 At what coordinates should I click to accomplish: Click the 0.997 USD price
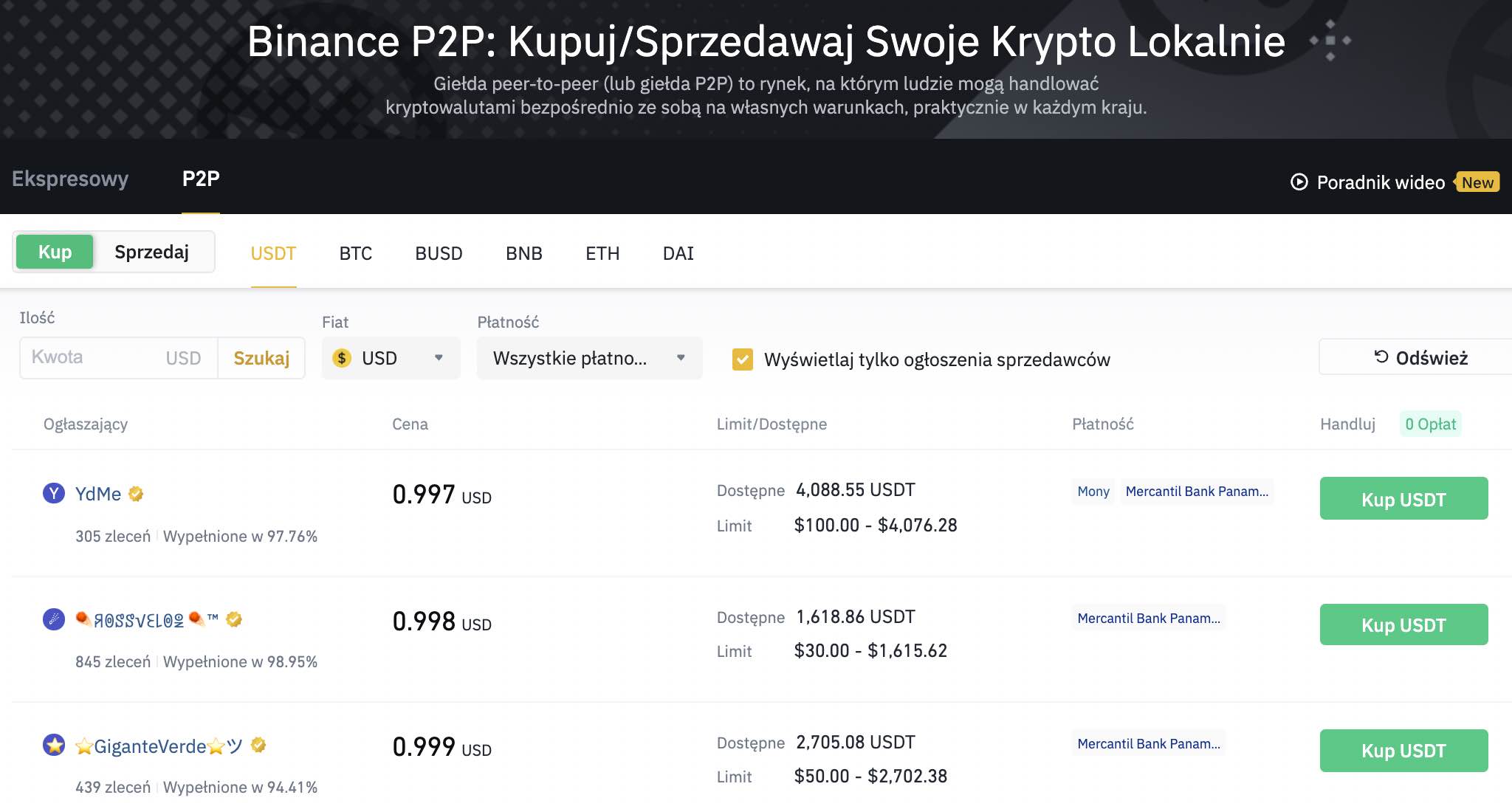tap(441, 495)
